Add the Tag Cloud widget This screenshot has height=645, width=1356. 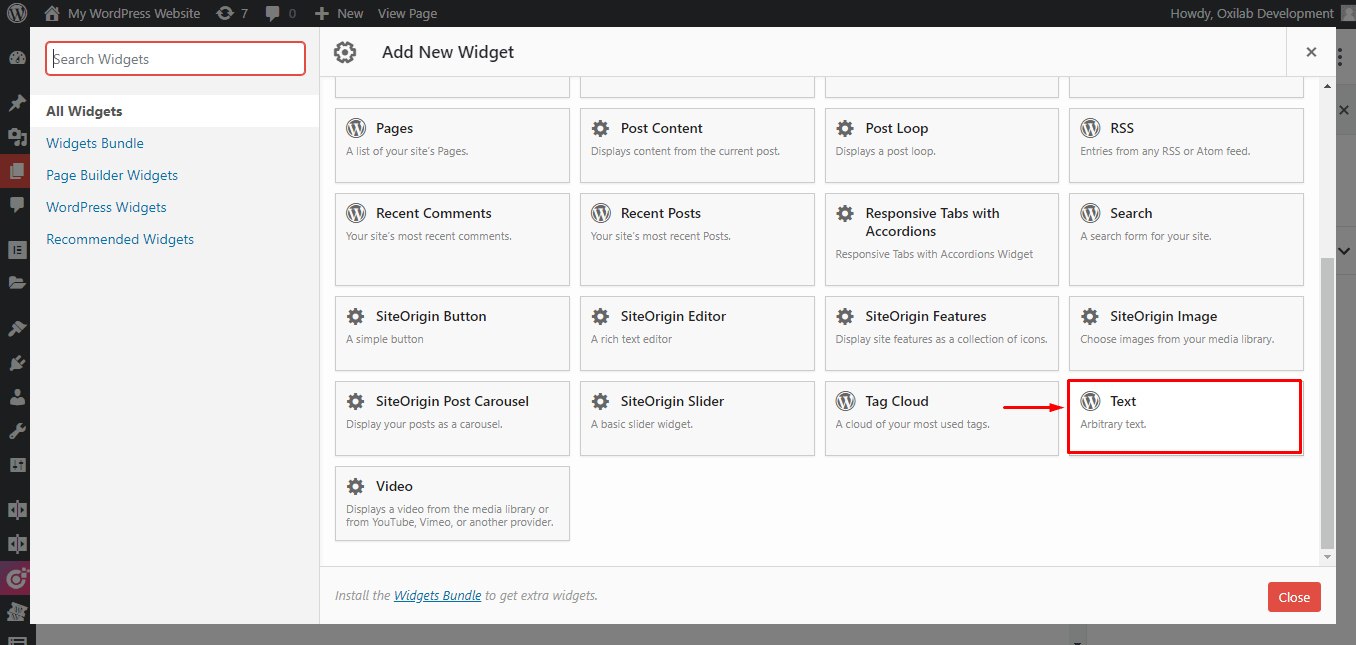click(x=941, y=418)
